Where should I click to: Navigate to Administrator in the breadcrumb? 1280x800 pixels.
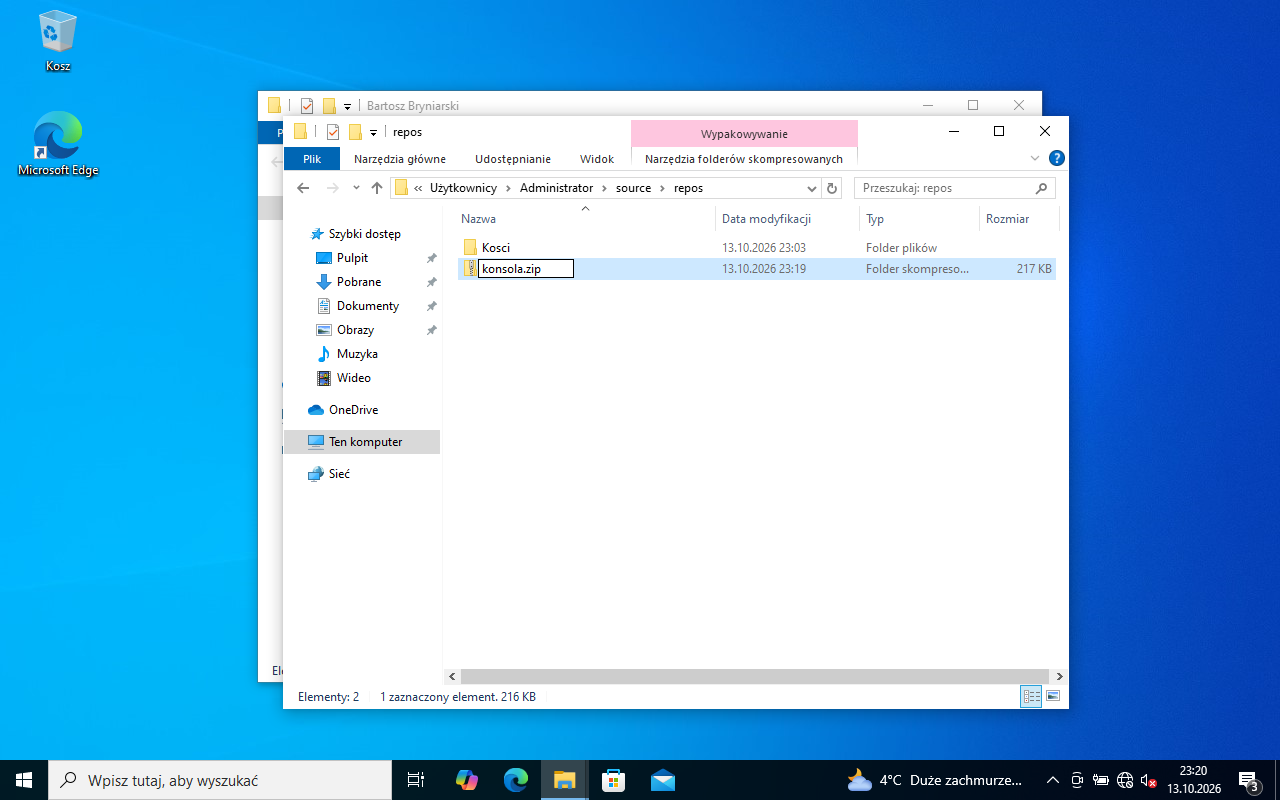[x=556, y=188]
